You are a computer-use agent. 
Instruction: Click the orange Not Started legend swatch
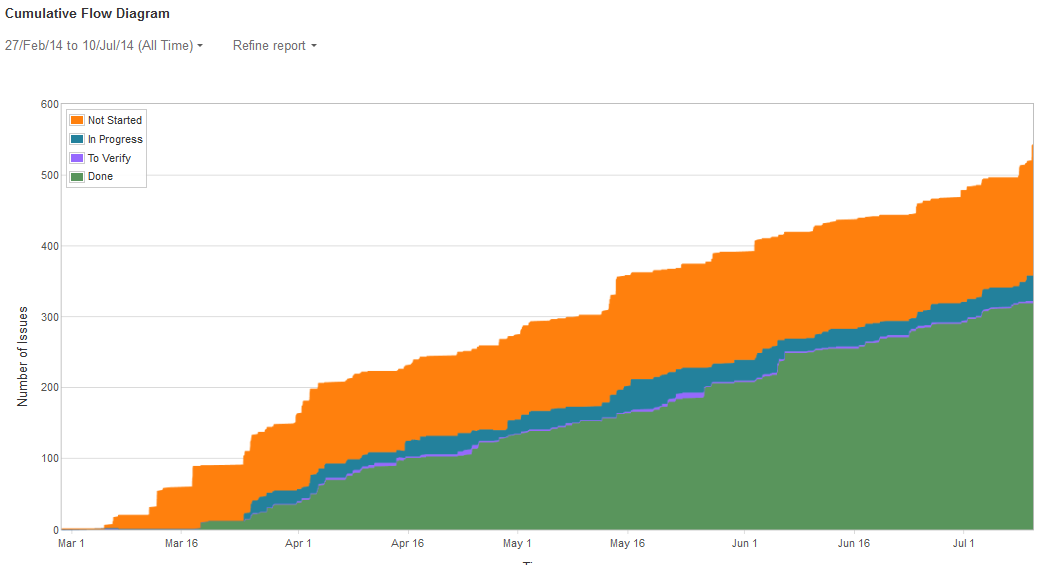[77, 120]
